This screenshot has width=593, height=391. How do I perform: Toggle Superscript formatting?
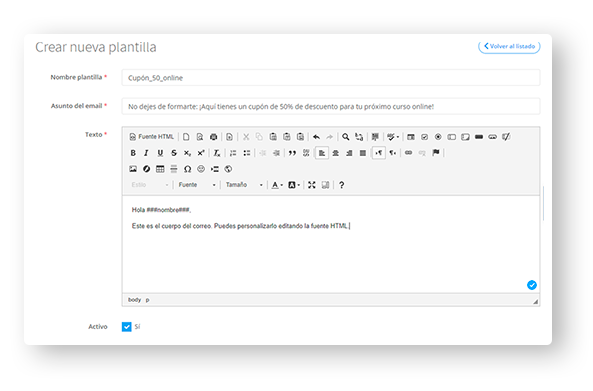click(x=201, y=153)
